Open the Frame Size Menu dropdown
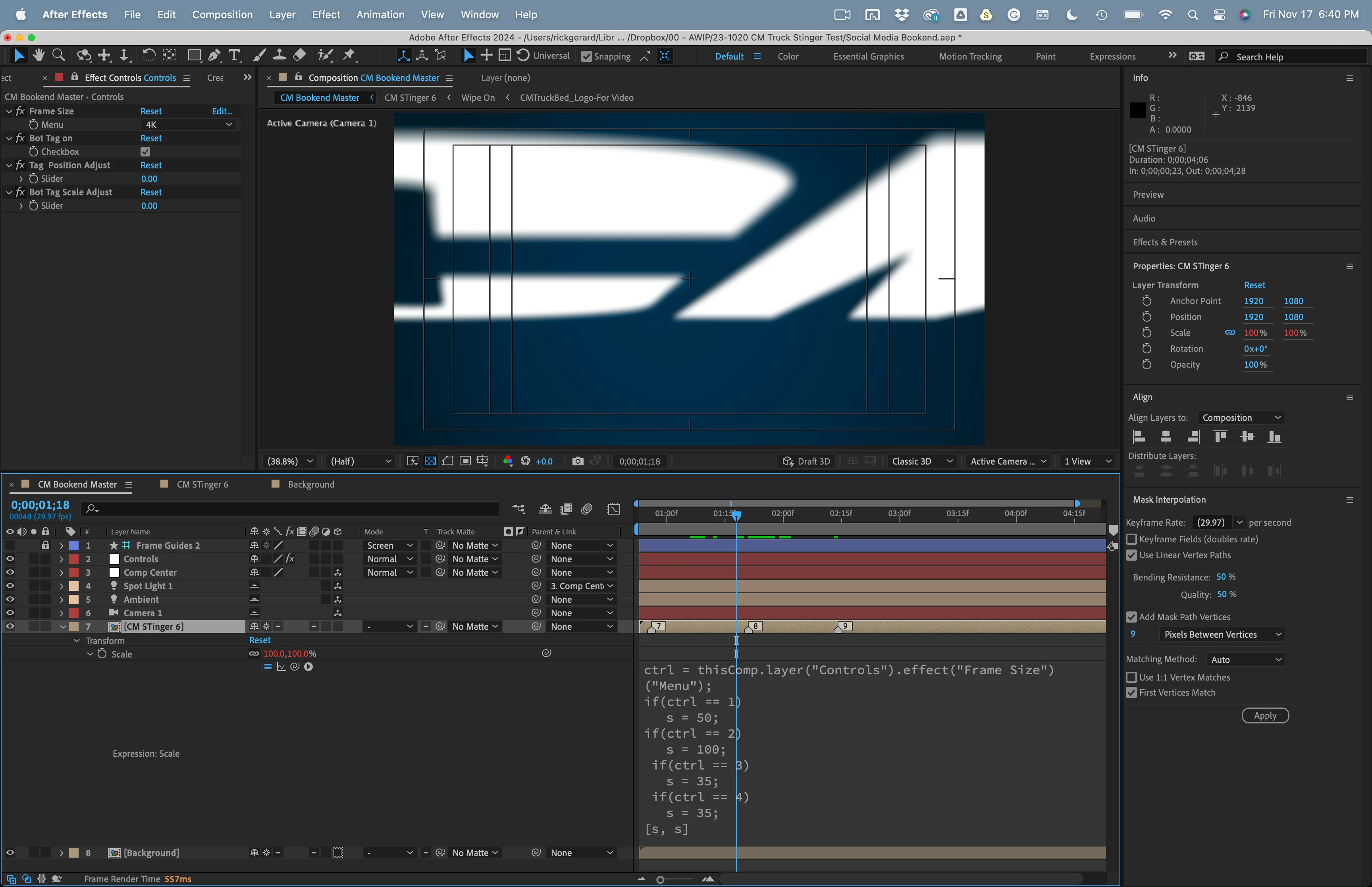The height and width of the screenshot is (887, 1372). coord(188,124)
